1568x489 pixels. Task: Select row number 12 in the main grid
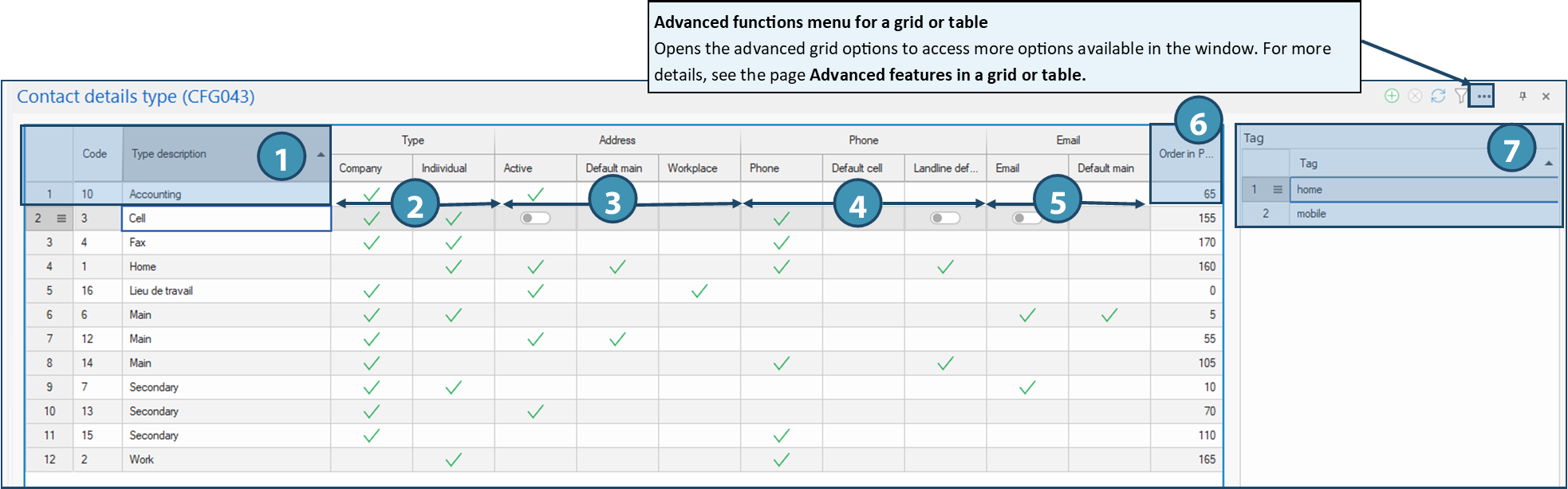(x=49, y=459)
